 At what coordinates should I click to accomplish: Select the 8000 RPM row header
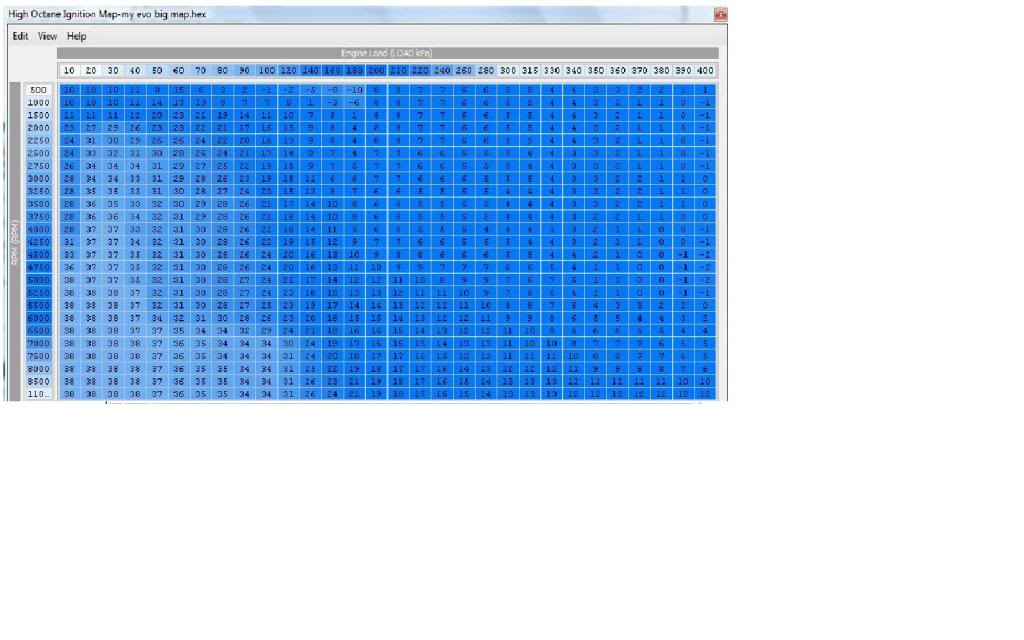pyautogui.click(x=39, y=368)
